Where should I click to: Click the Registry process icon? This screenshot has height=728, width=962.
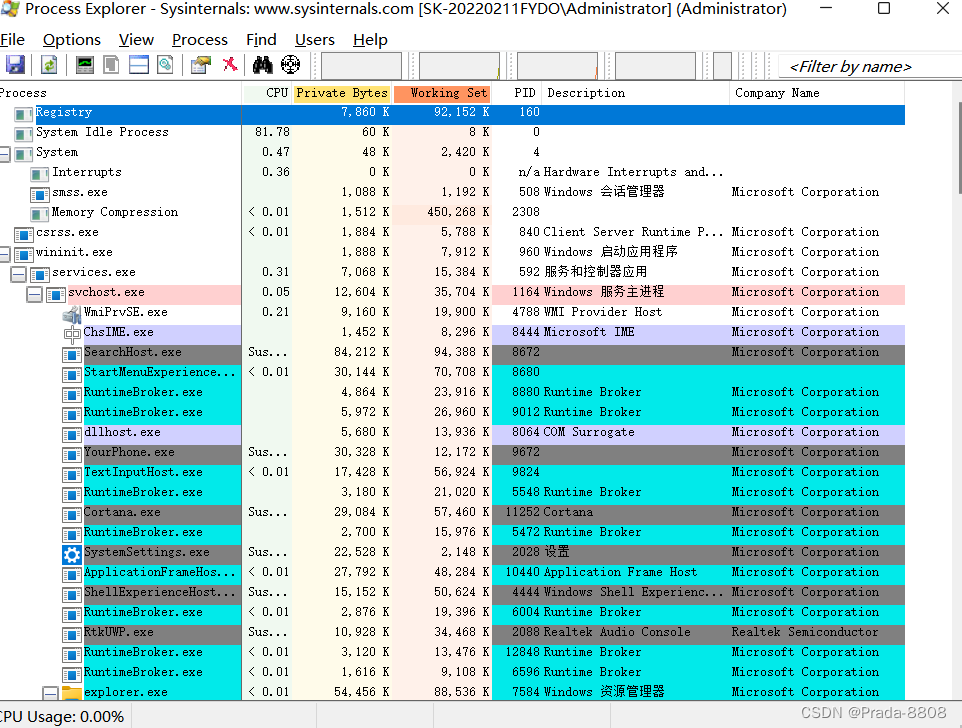click(23, 115)
